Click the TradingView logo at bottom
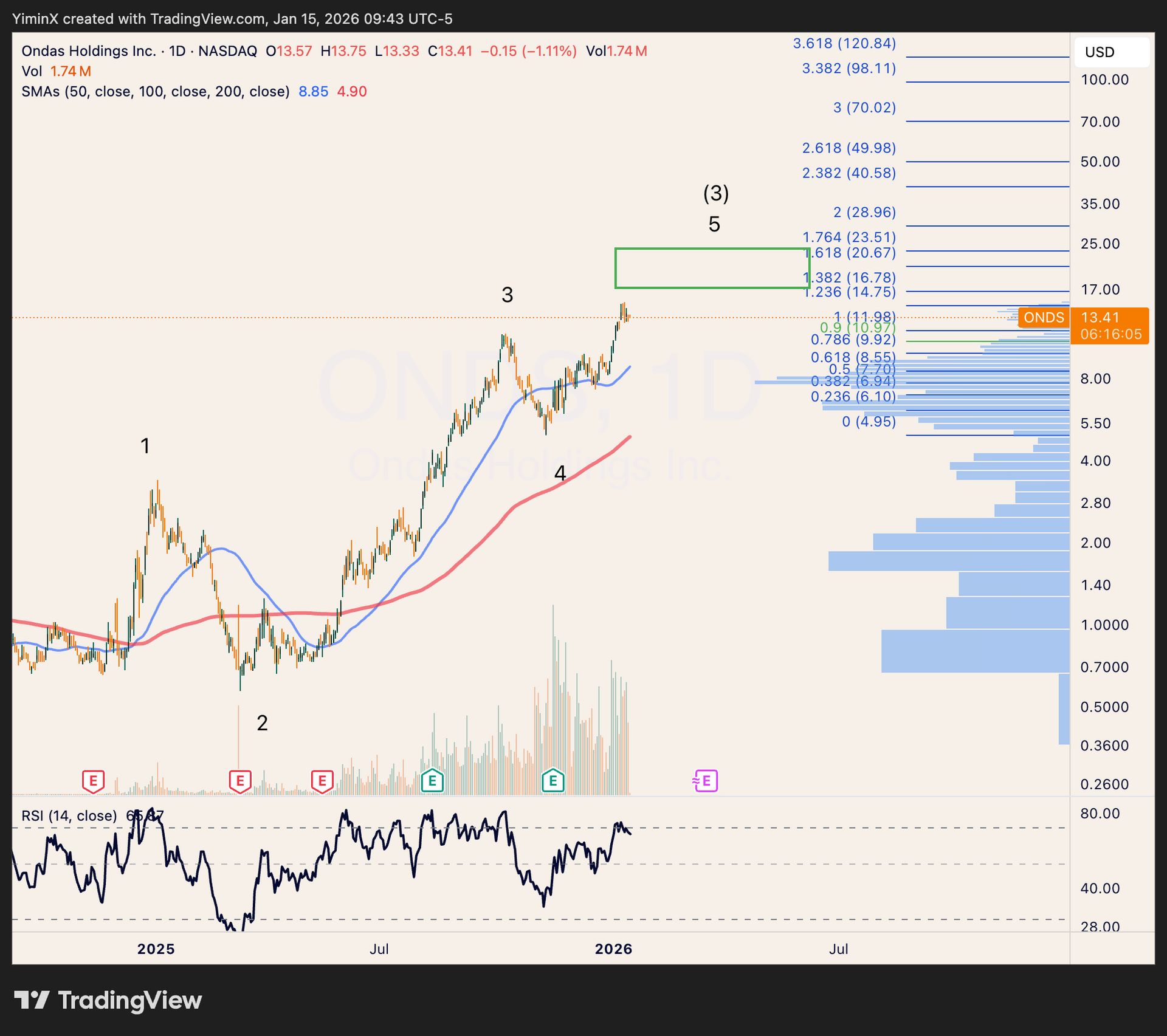The height and width of the screenshot is (1036, 1167). tap(108, 1000)
